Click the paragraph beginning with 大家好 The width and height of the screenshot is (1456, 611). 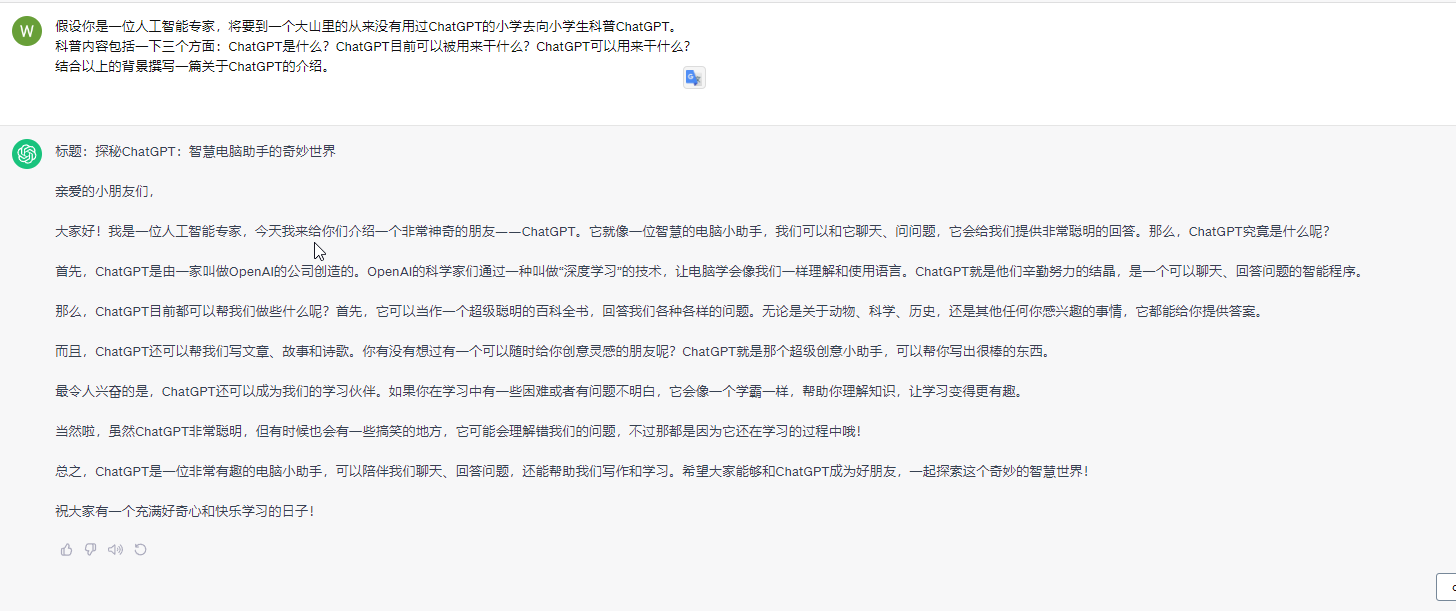coord(690,231)
